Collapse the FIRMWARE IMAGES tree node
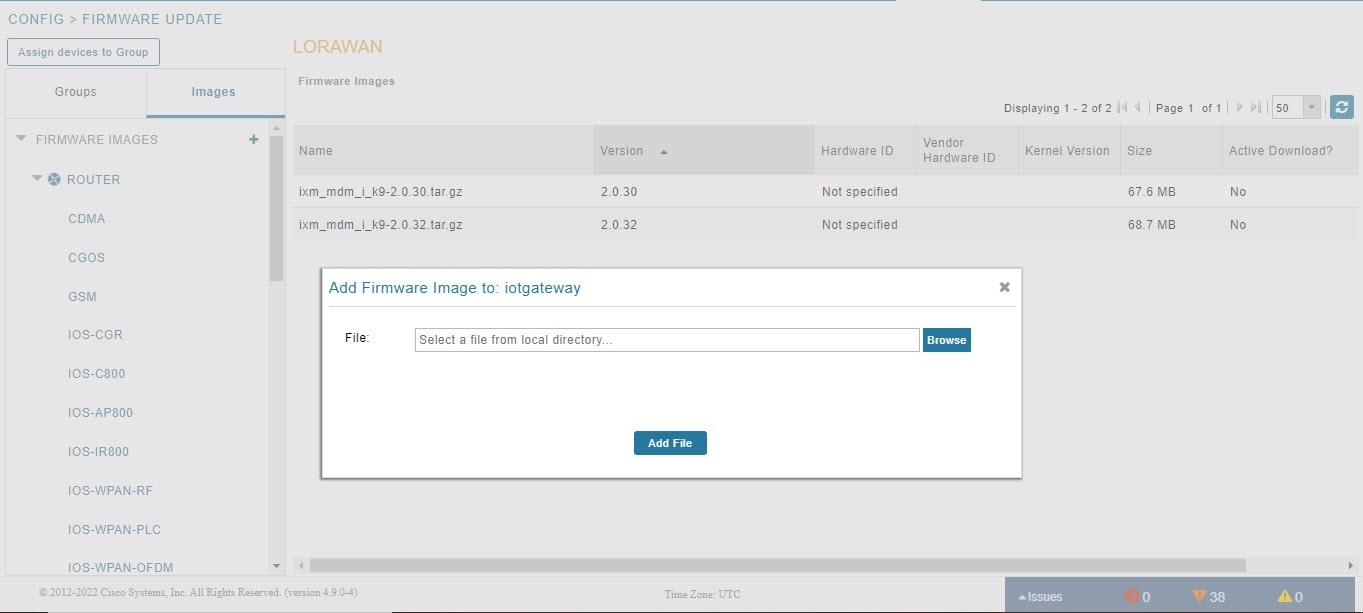 pos(22,140)
